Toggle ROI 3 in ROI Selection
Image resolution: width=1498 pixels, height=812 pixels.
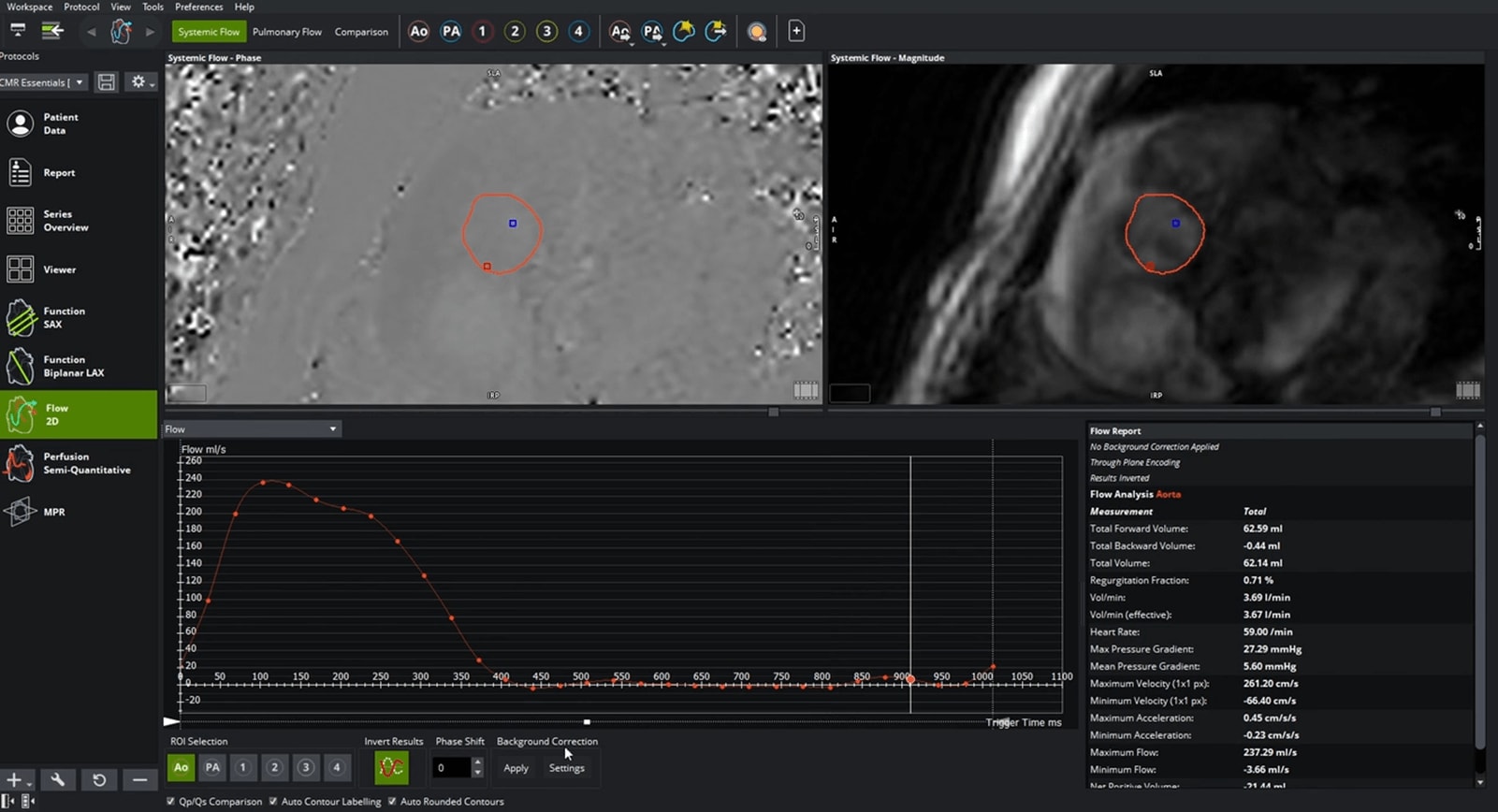coord(305,768)
